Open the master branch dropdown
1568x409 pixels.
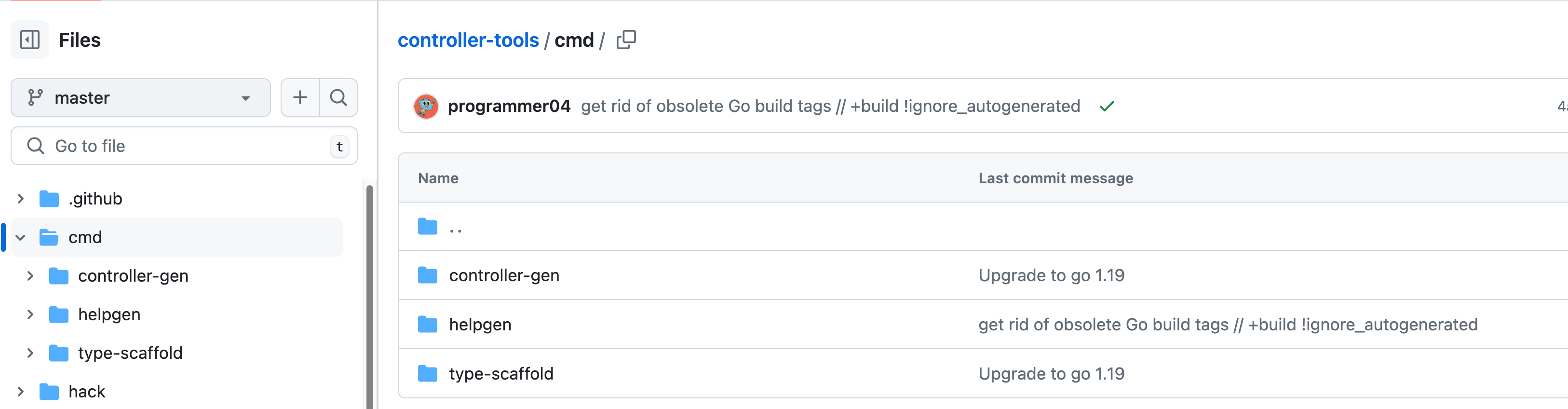pyautogui.click(x=141, y=97)
